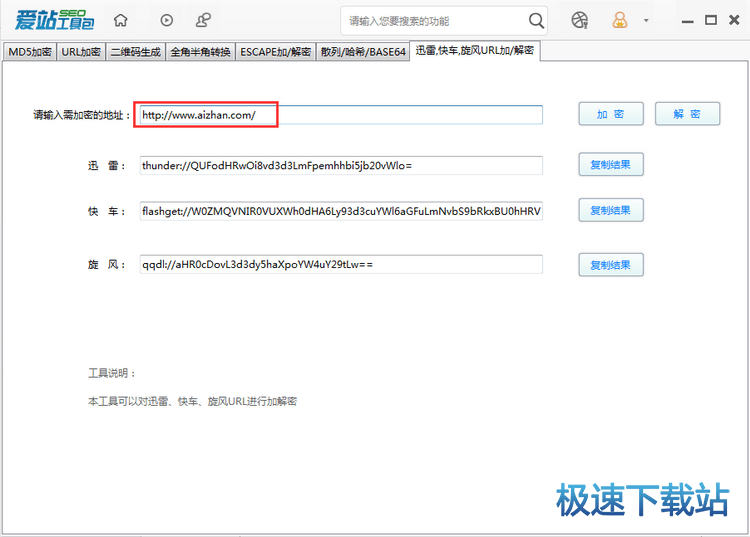Select the 散列/哈希/BASE64 tab
Screen dimensions: 750x537
coord(363,52)
